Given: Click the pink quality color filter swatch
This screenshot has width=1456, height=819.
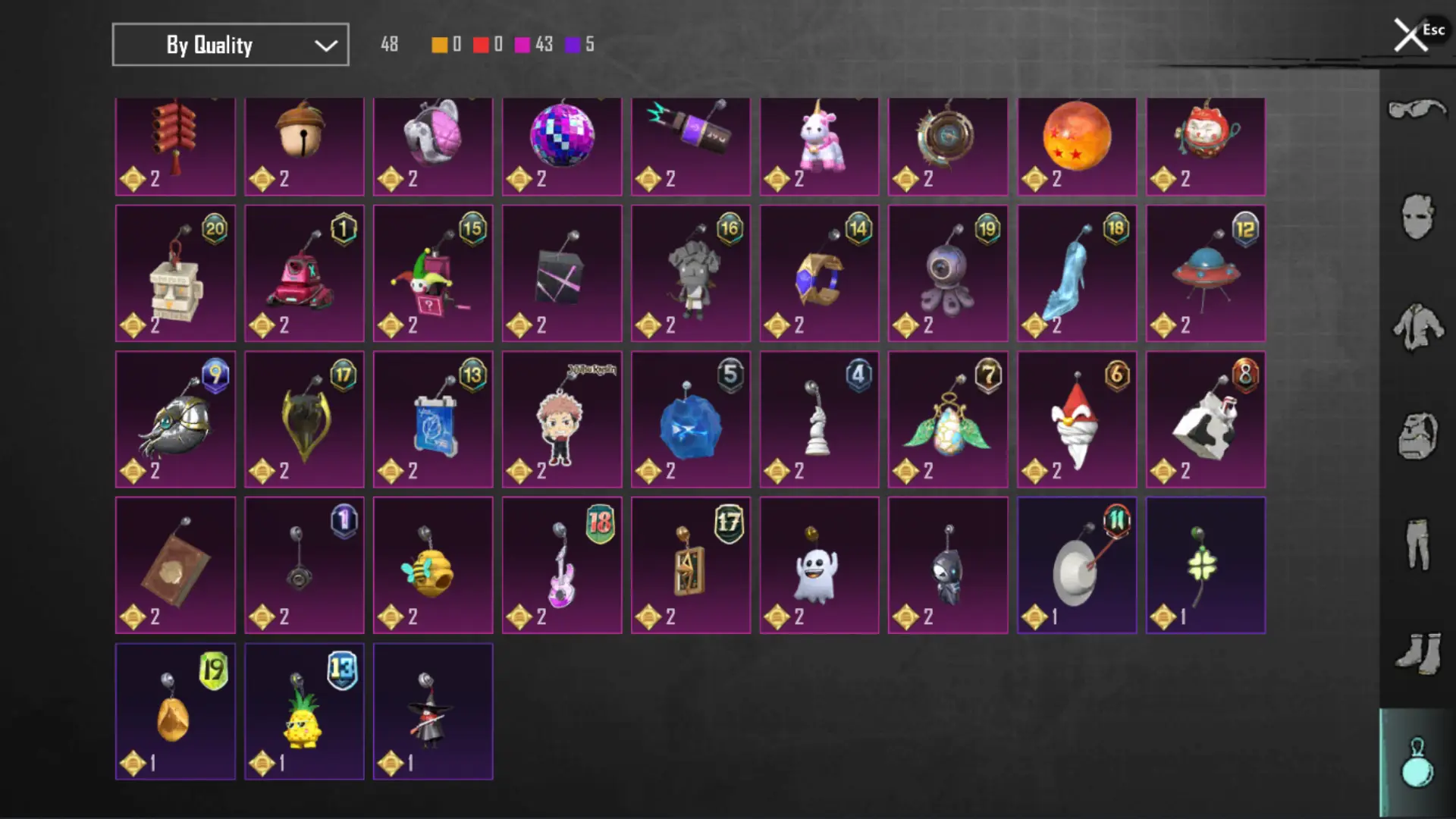Looking at the screenshot, I should [x=522, y=45].
